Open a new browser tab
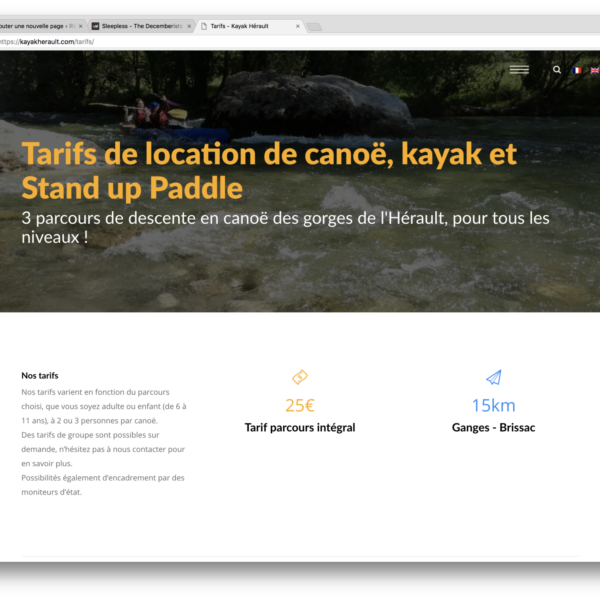600x600 pixels. click(x=314, y=26)
